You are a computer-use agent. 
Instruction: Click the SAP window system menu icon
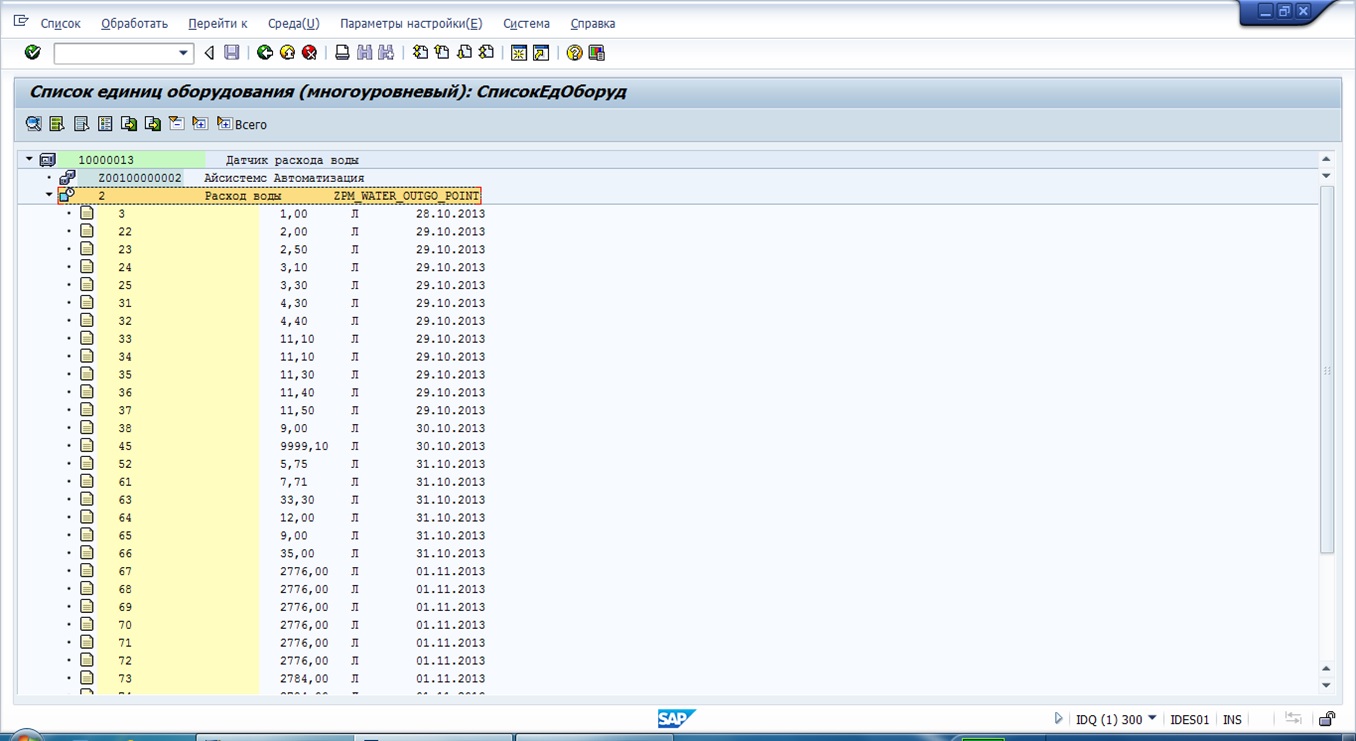21,21
